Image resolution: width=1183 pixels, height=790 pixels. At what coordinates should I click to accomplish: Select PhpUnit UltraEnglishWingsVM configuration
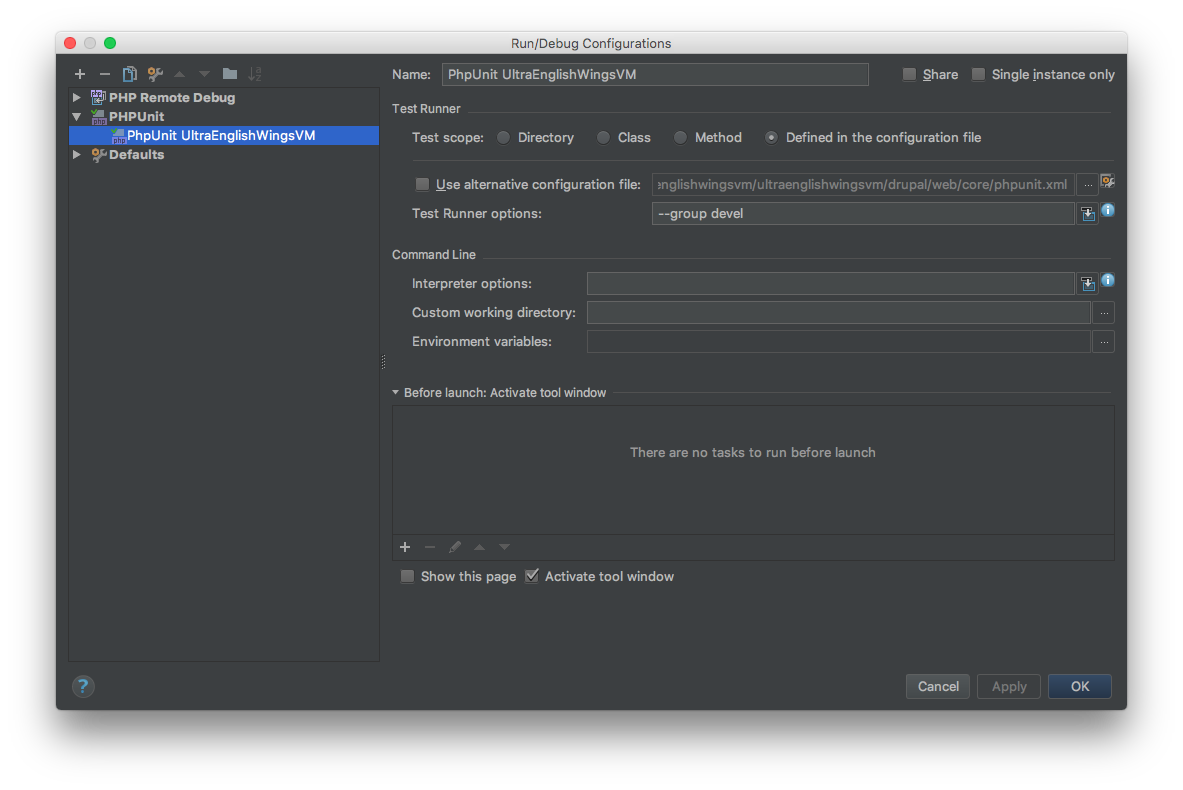[224, 136]
